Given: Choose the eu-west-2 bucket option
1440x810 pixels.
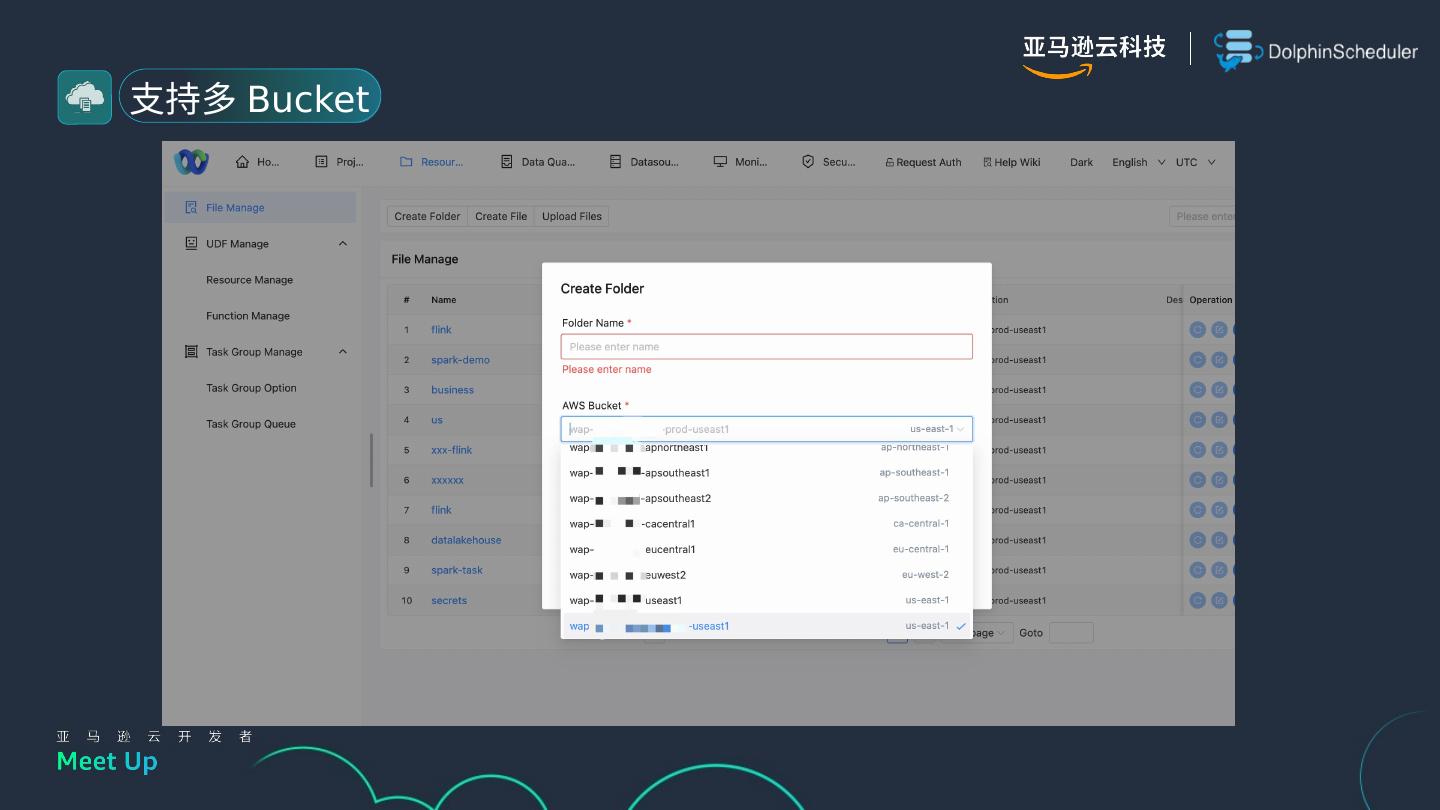Looking at the screenshot, I should 766,575.
